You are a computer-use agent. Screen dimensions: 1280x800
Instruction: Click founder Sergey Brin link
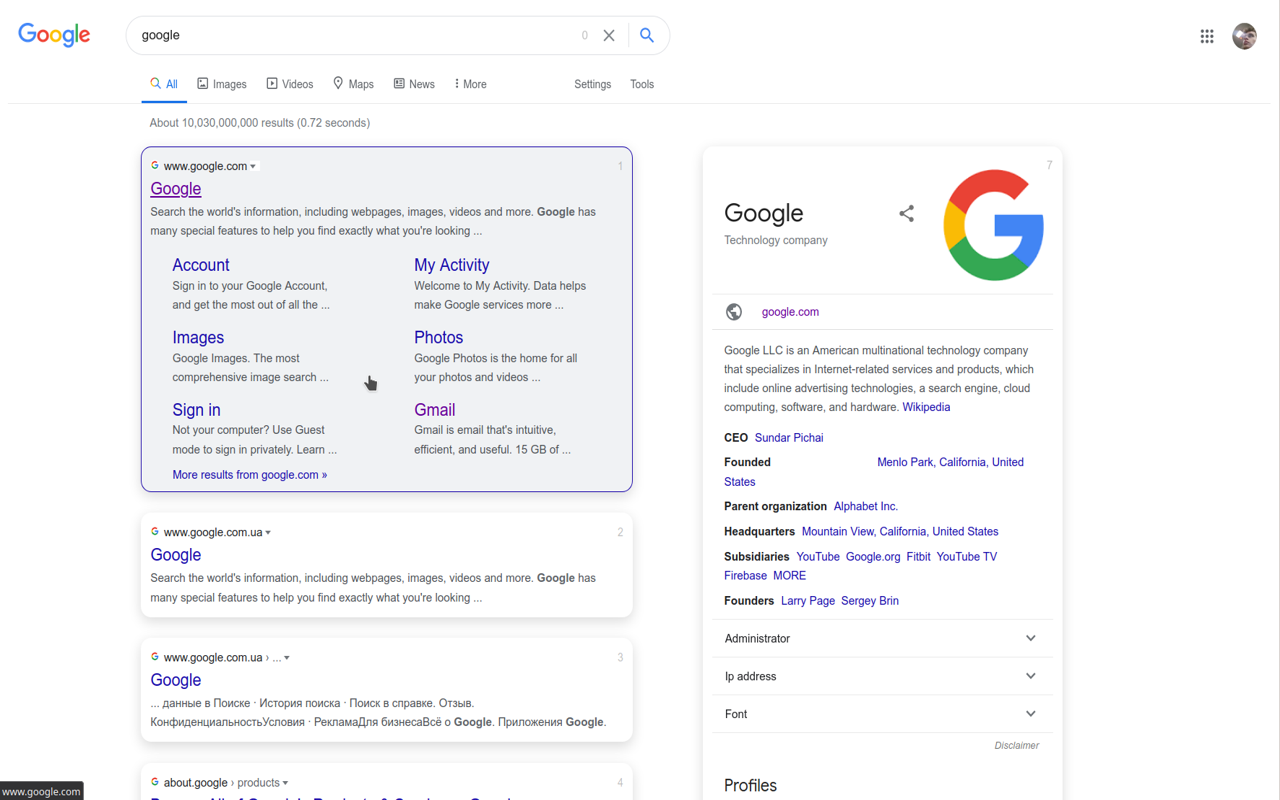click(870, 601)
